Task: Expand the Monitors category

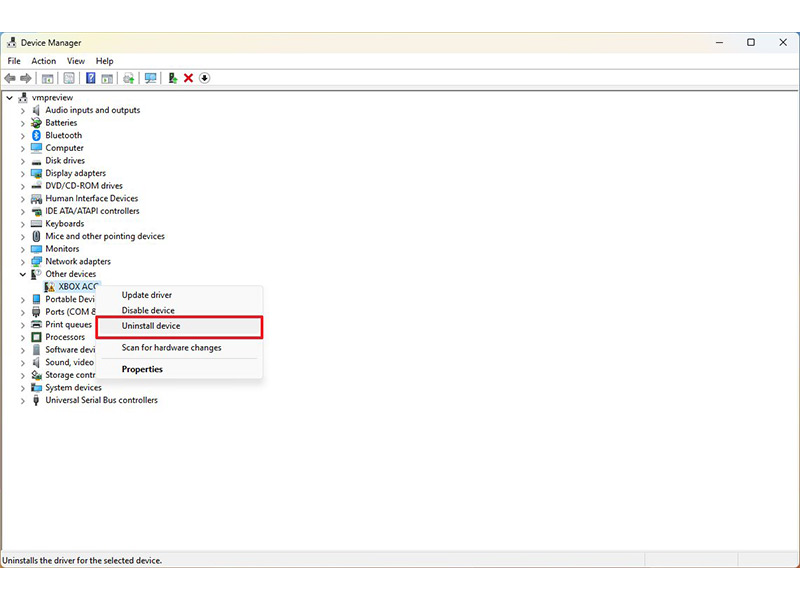Action: pos(22,249)
